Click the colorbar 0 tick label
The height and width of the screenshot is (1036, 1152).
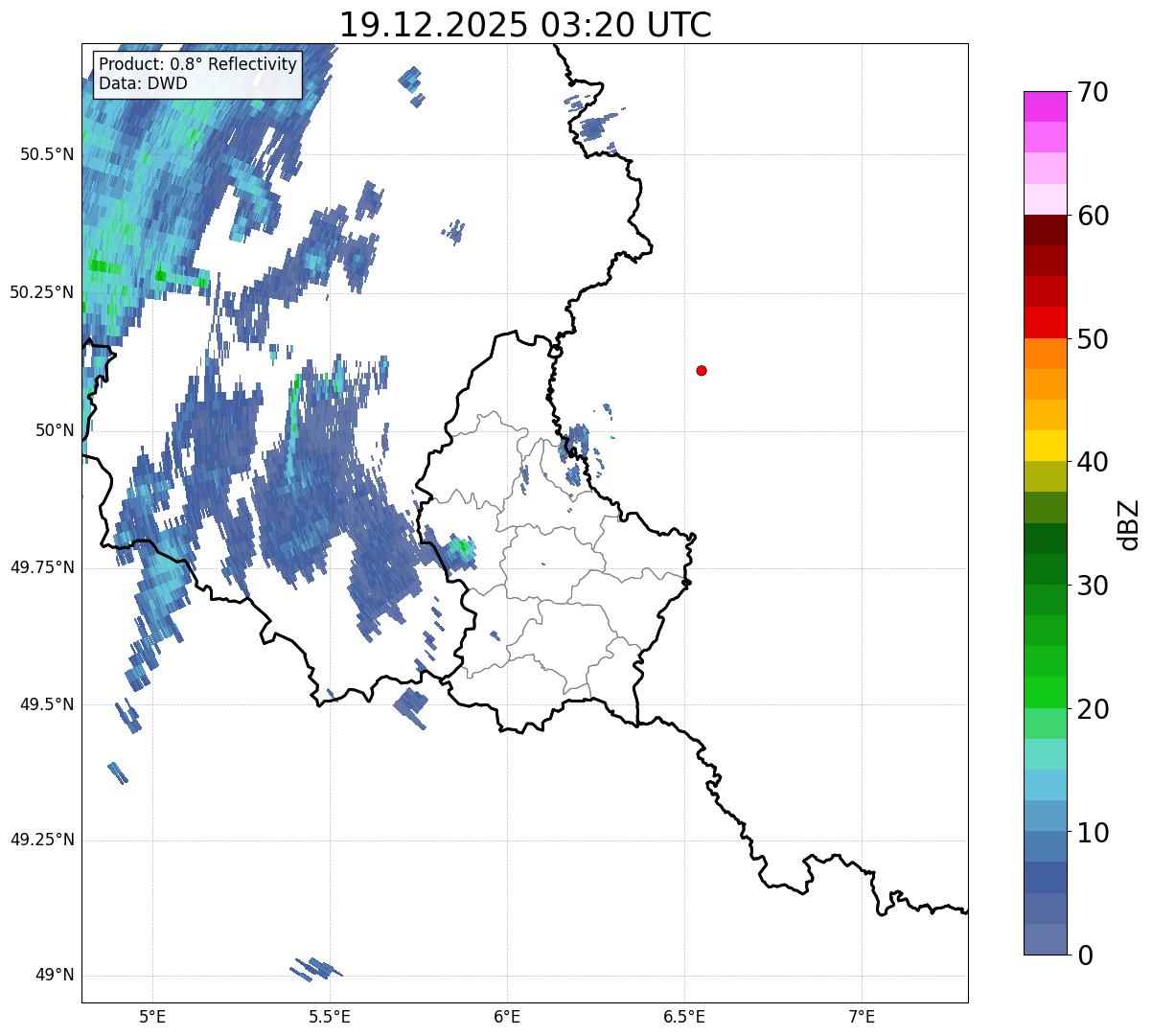(1085, 955)
